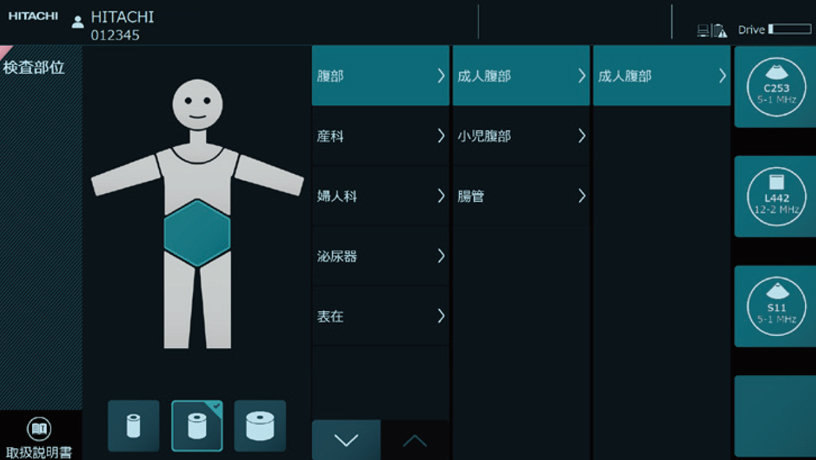
Task: Page up the exam region list
Action: click(x=415, y=440)
